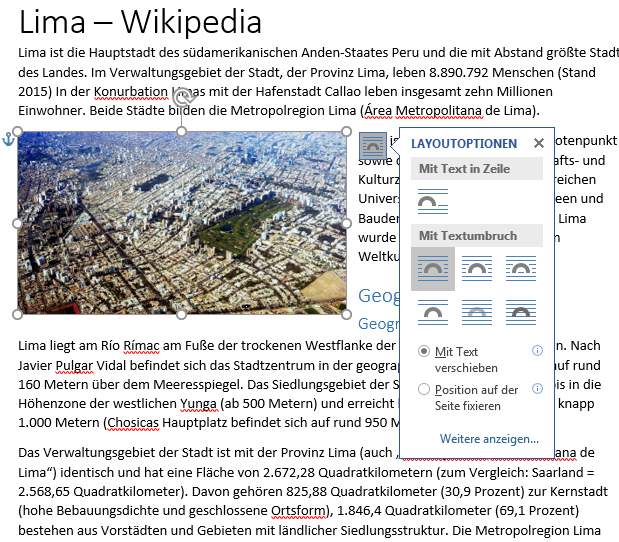619x542 pixels.
Task: Click the underlined word 'Ortsform'
Action: click(299, 511)
